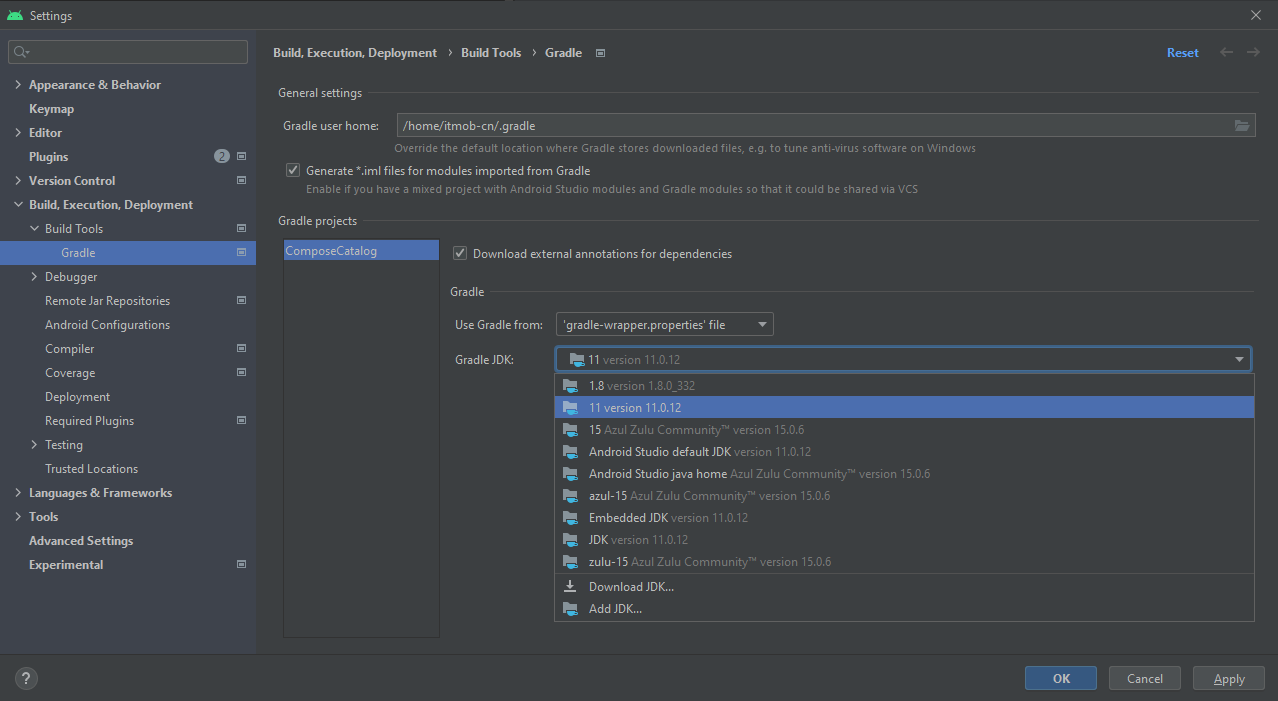Viewport: 1278px width, 701px height.
Task: Toggle Generate *.iml files checkbox
Action: click(293, 171)
